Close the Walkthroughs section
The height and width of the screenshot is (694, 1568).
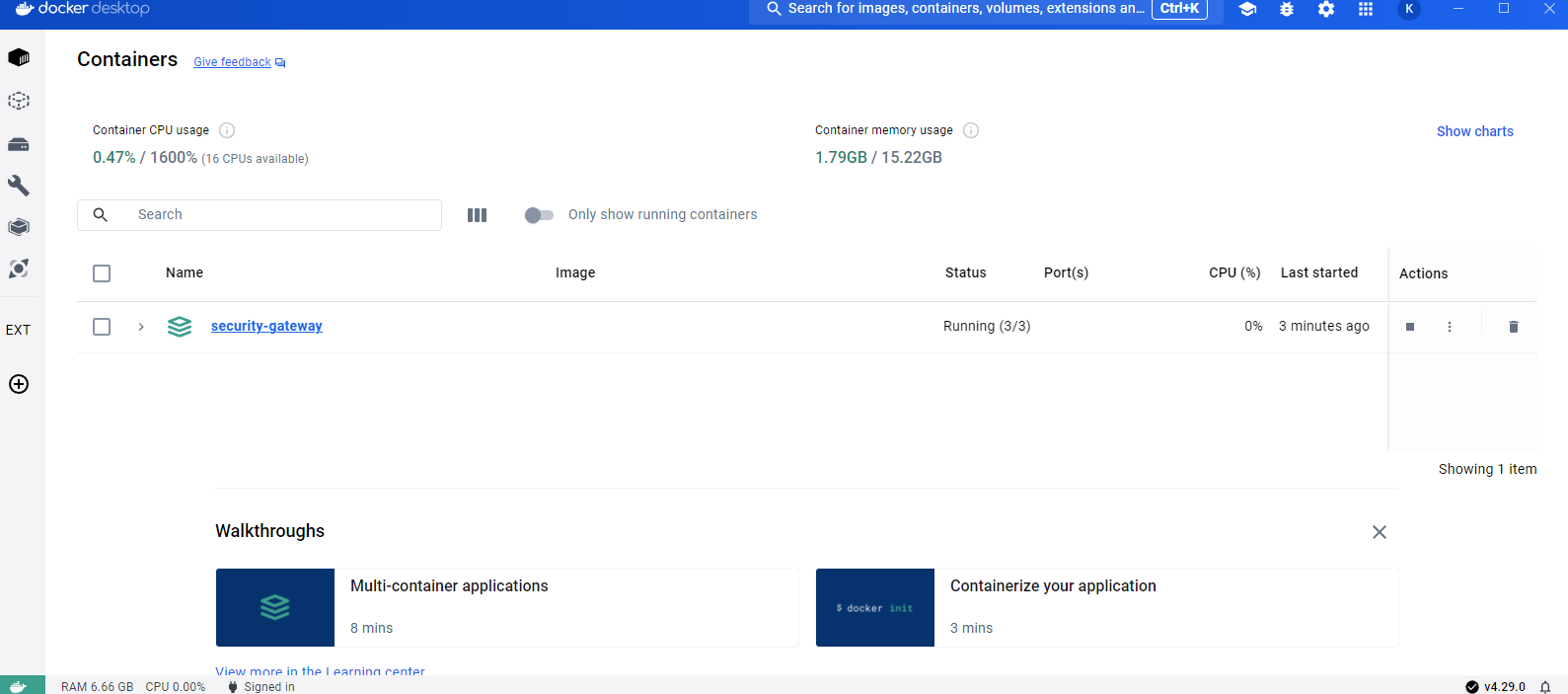click(1380, 532)
